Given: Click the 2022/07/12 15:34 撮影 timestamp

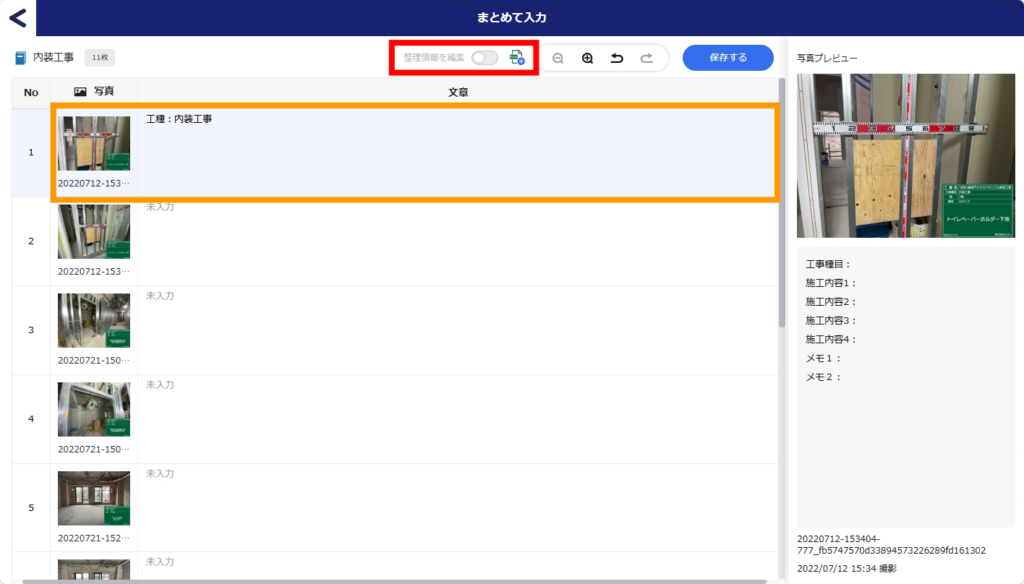Looking at the screenshot, I should point(847,568).
